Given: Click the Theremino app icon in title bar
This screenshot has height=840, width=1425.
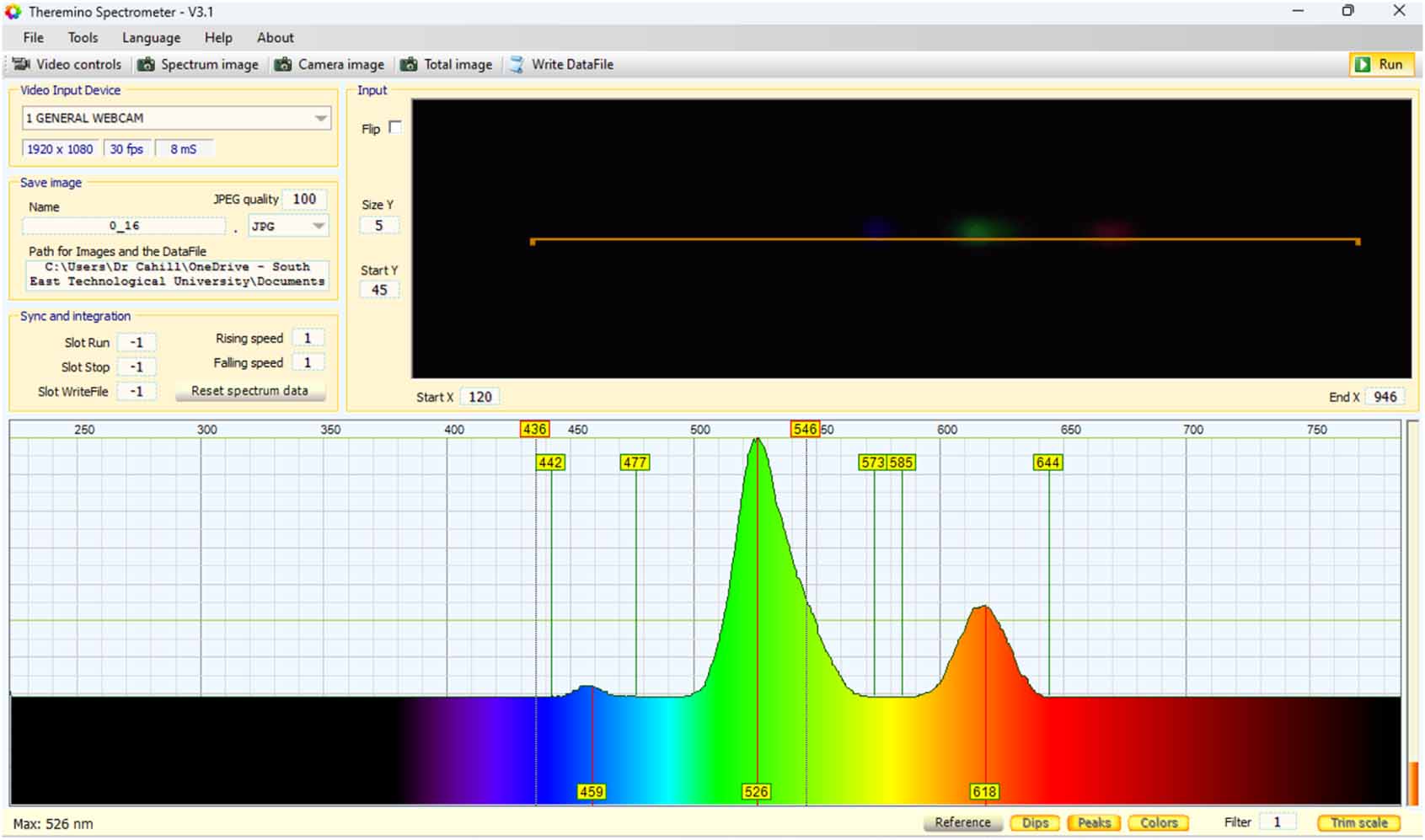Looking at the screenshot, I should click(13, 12).
